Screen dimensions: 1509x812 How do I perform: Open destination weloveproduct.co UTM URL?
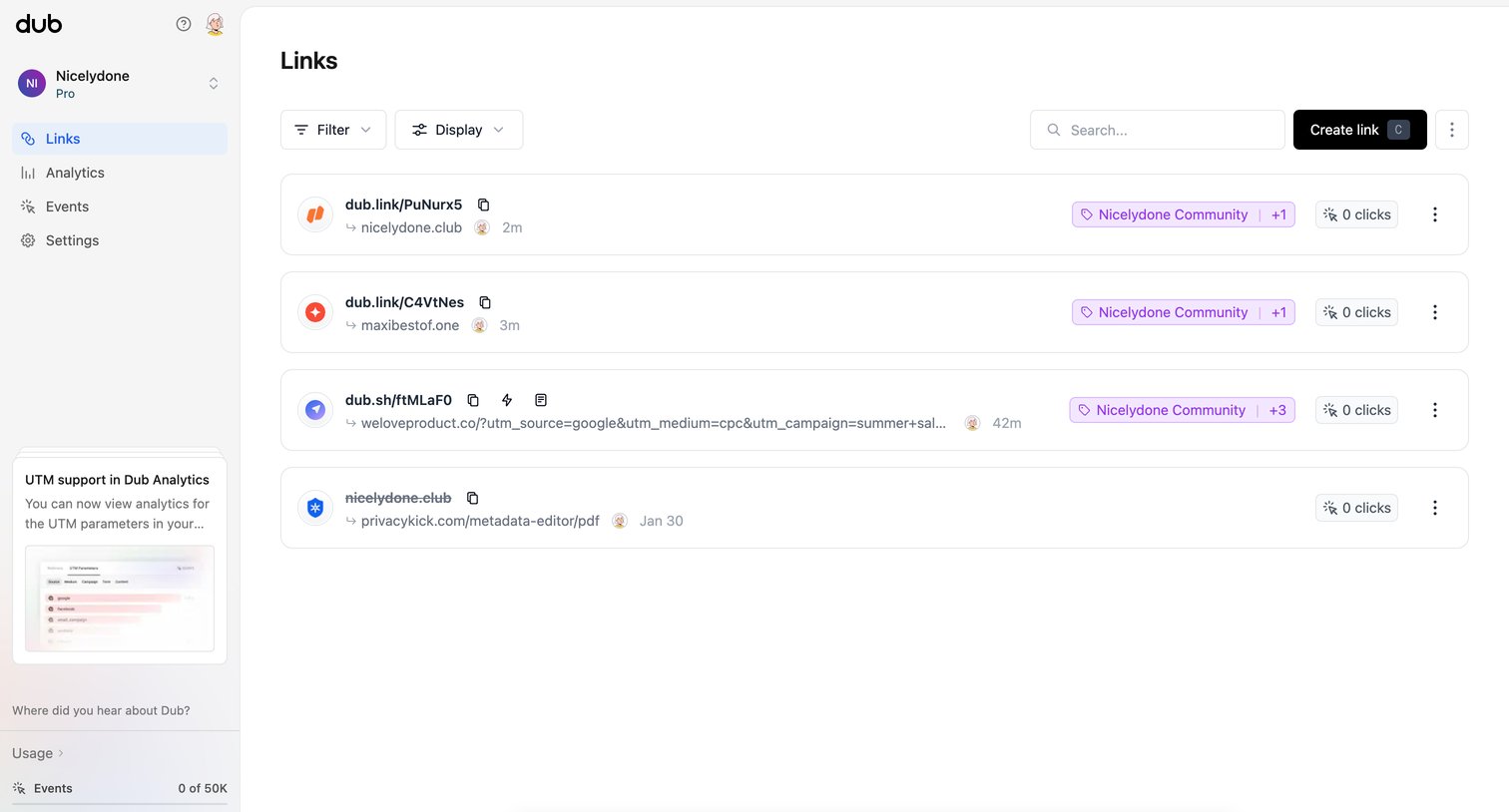click(x=654, y=423)
